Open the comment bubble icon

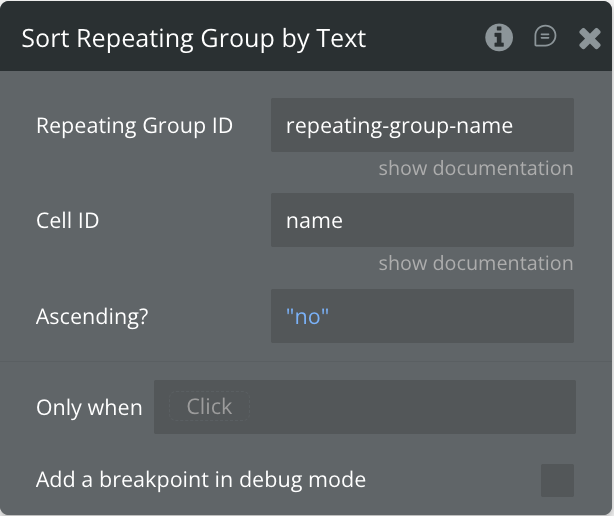pyautogui.click(x=545, y=38)
